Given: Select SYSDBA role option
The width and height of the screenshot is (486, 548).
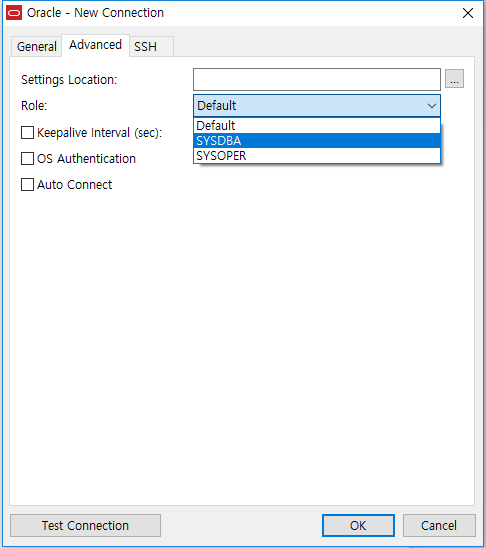Looking at the screenshot, I should click(x=317, y=140).
